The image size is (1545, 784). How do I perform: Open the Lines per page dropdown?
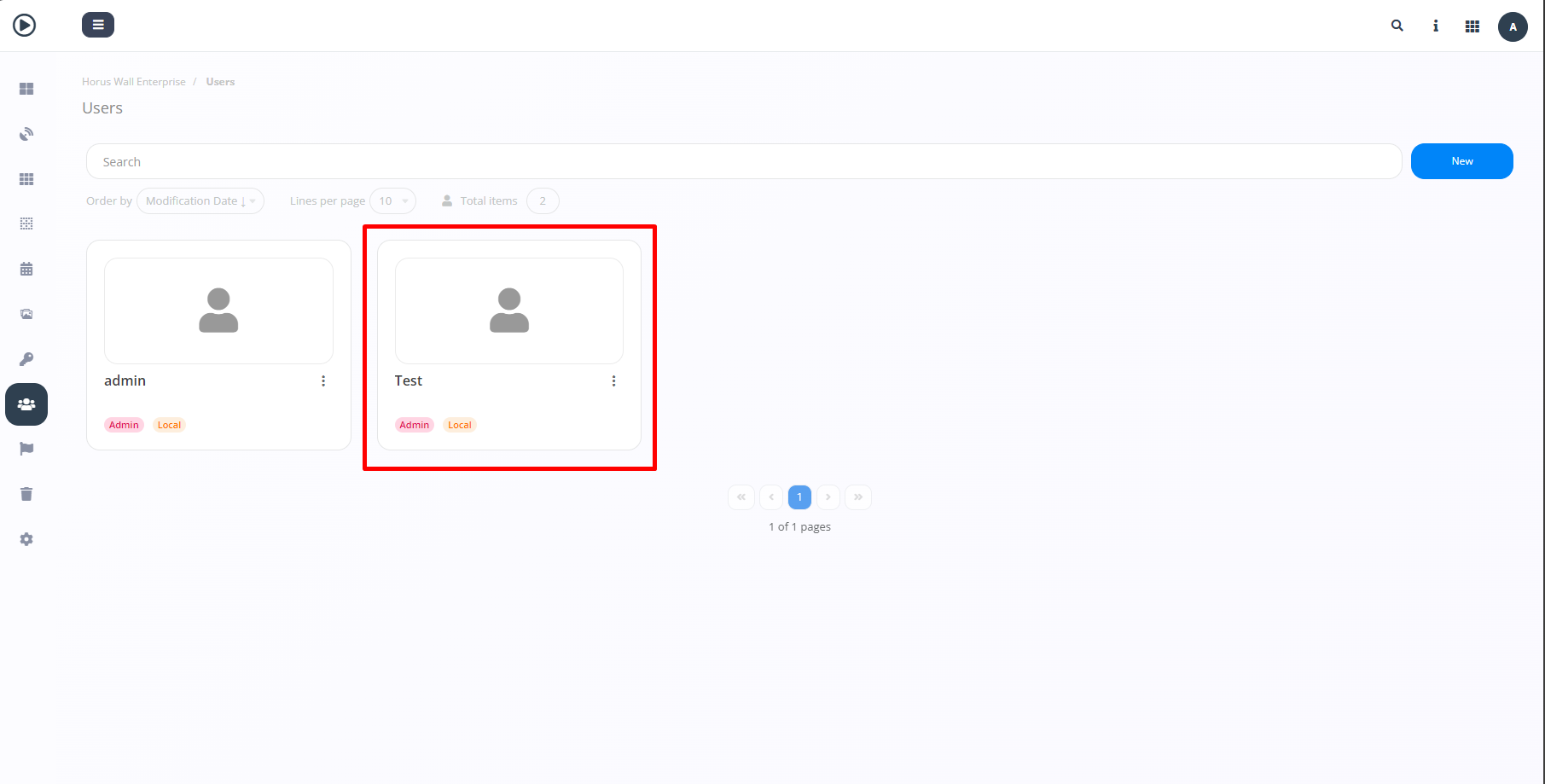[392, 201]
